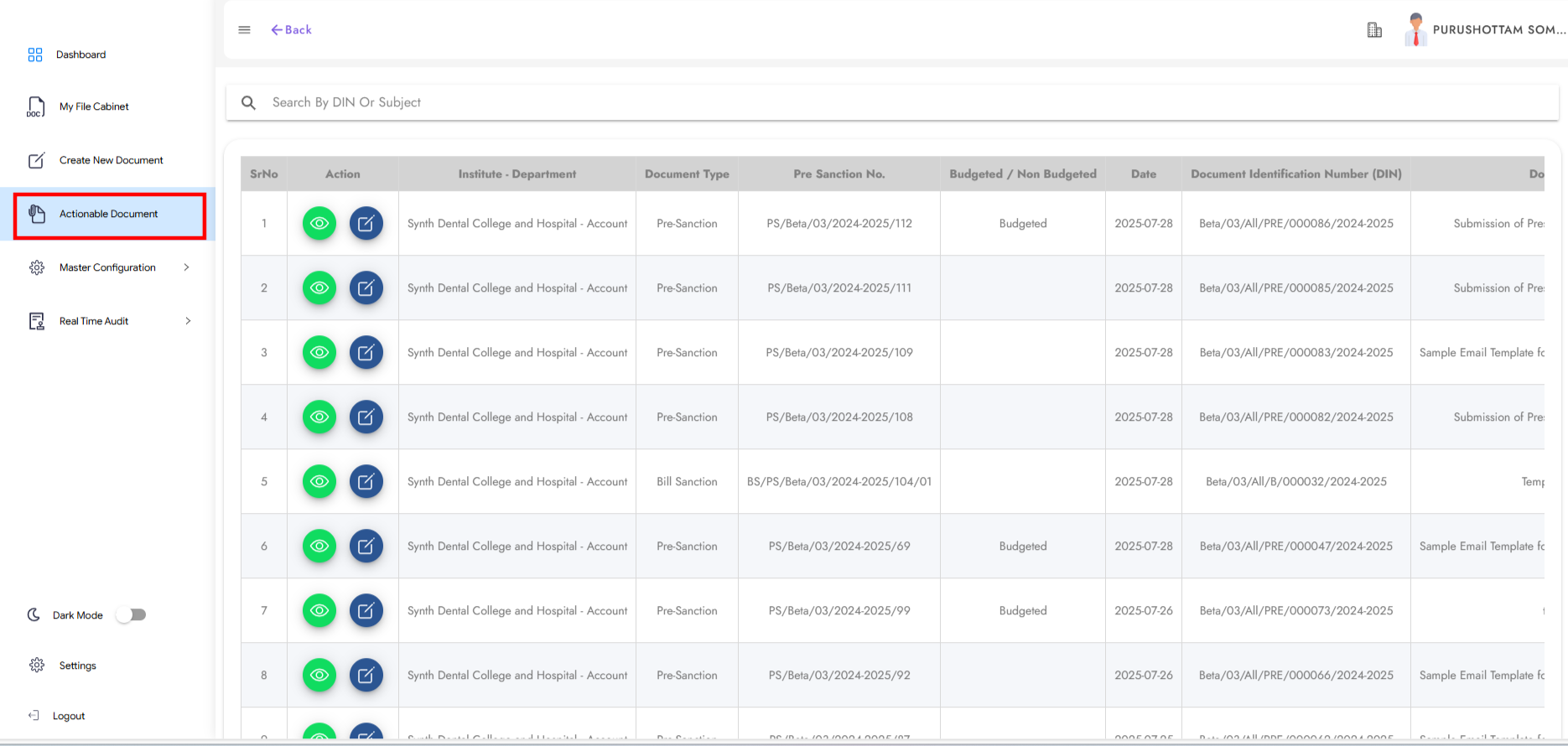The width and height of the screenshot is (1568, 746).
Task: Click Logout in sidebar
Action: [x=68, y=716]
